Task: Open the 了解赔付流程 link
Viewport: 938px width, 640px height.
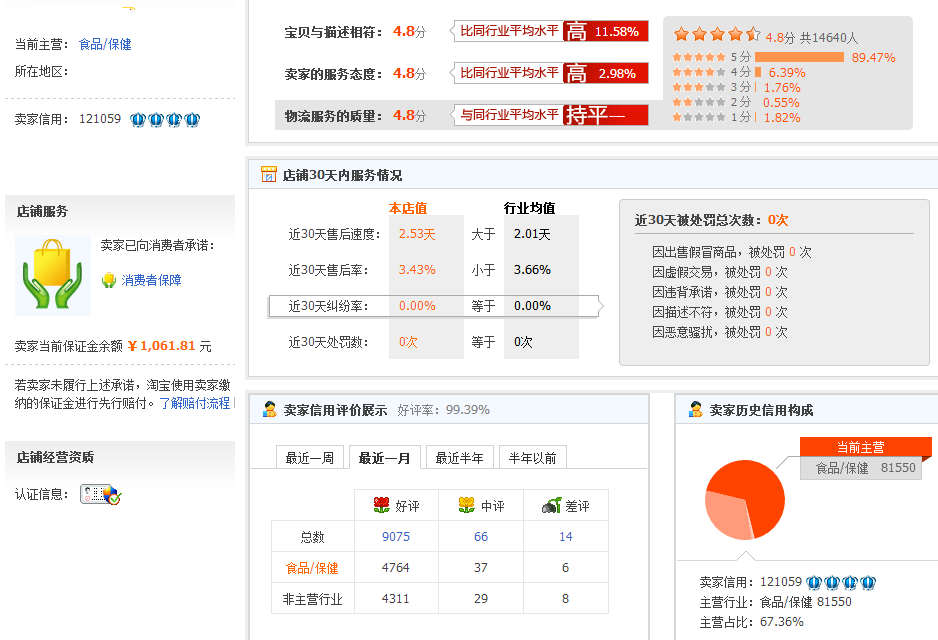Action: [195, 404]
